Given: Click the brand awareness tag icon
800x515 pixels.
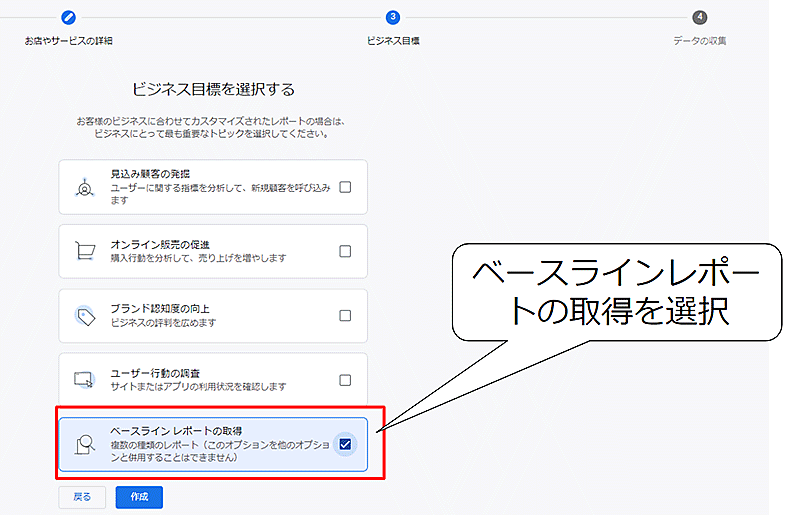Looking at the screenshot, I should [x=85, y=316].
